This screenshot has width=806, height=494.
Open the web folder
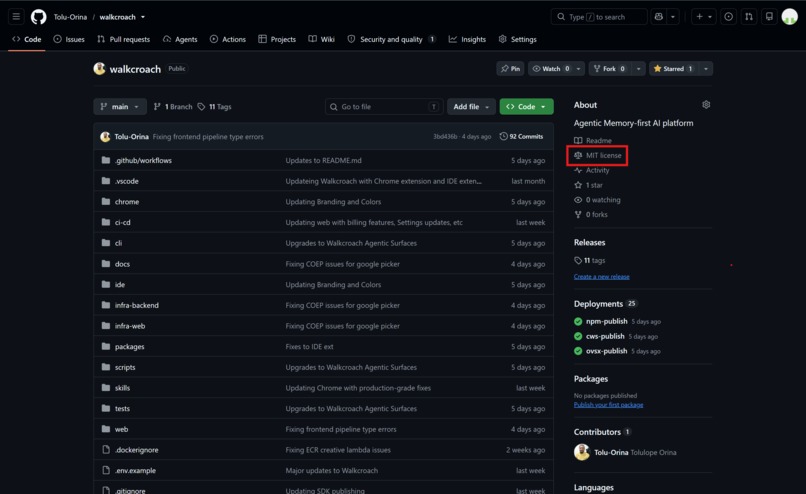click(121, 429)
